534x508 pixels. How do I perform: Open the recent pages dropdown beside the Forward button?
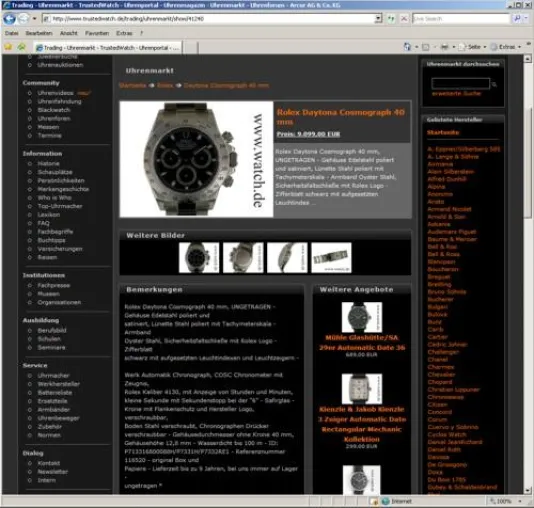(34, 18)
